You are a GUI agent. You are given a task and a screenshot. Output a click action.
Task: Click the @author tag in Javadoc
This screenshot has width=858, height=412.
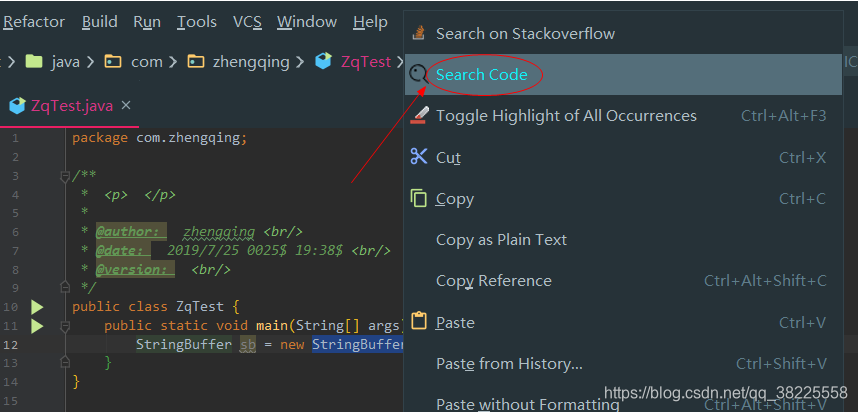(131, 232)
